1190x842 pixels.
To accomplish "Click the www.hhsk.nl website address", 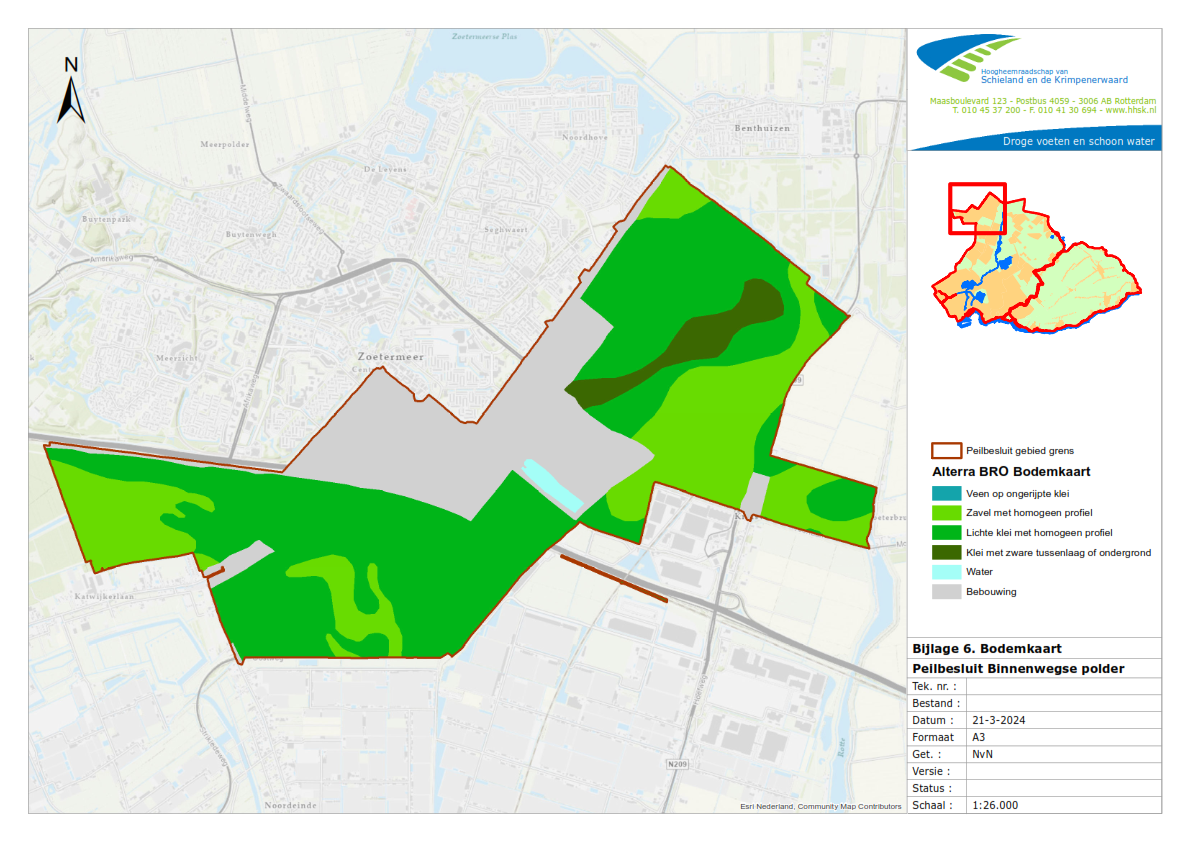I will (x=1130, y=111).
